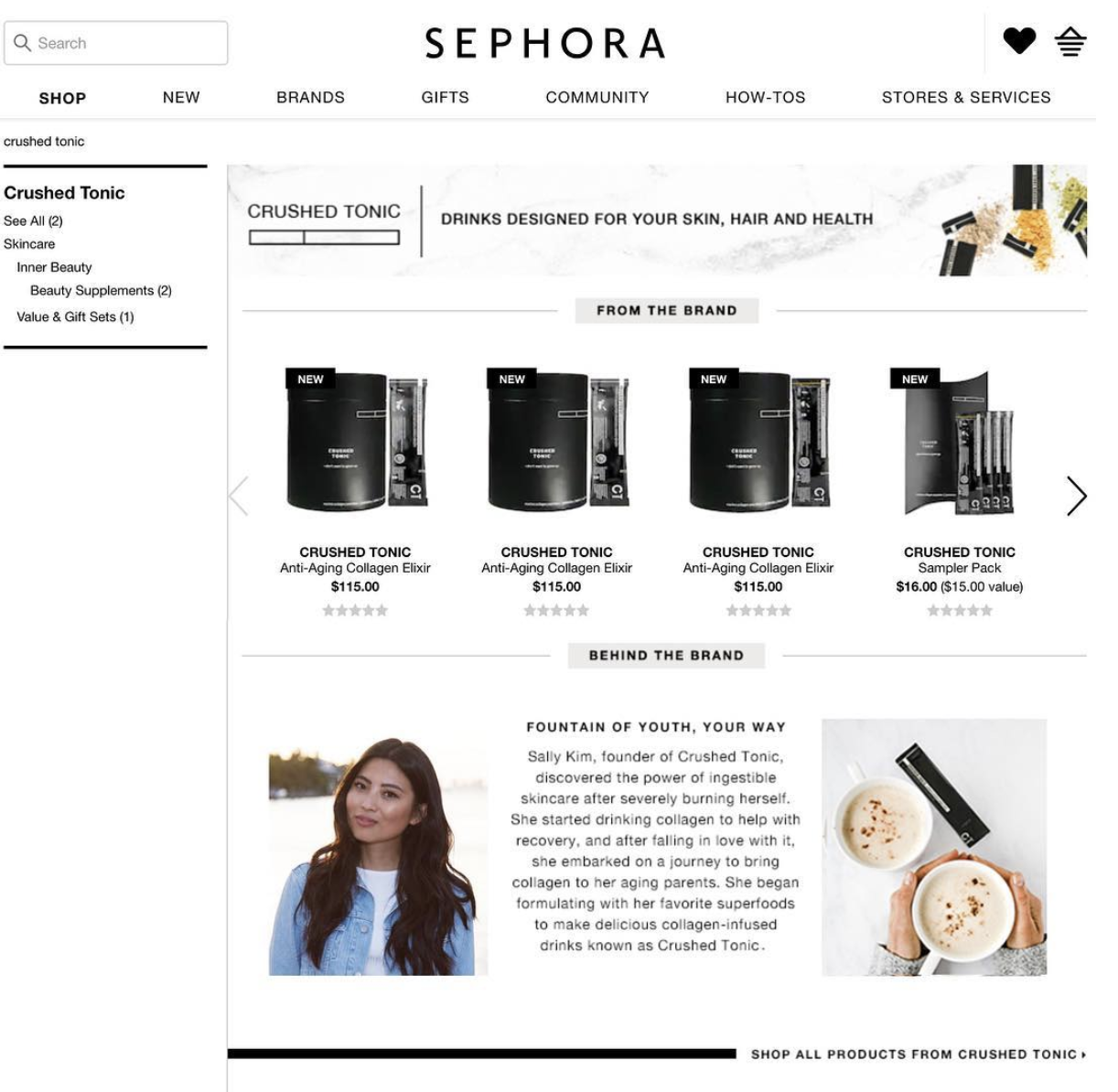Open the loves heart icon
1118x1092 pixels.
coord(1018,41)
